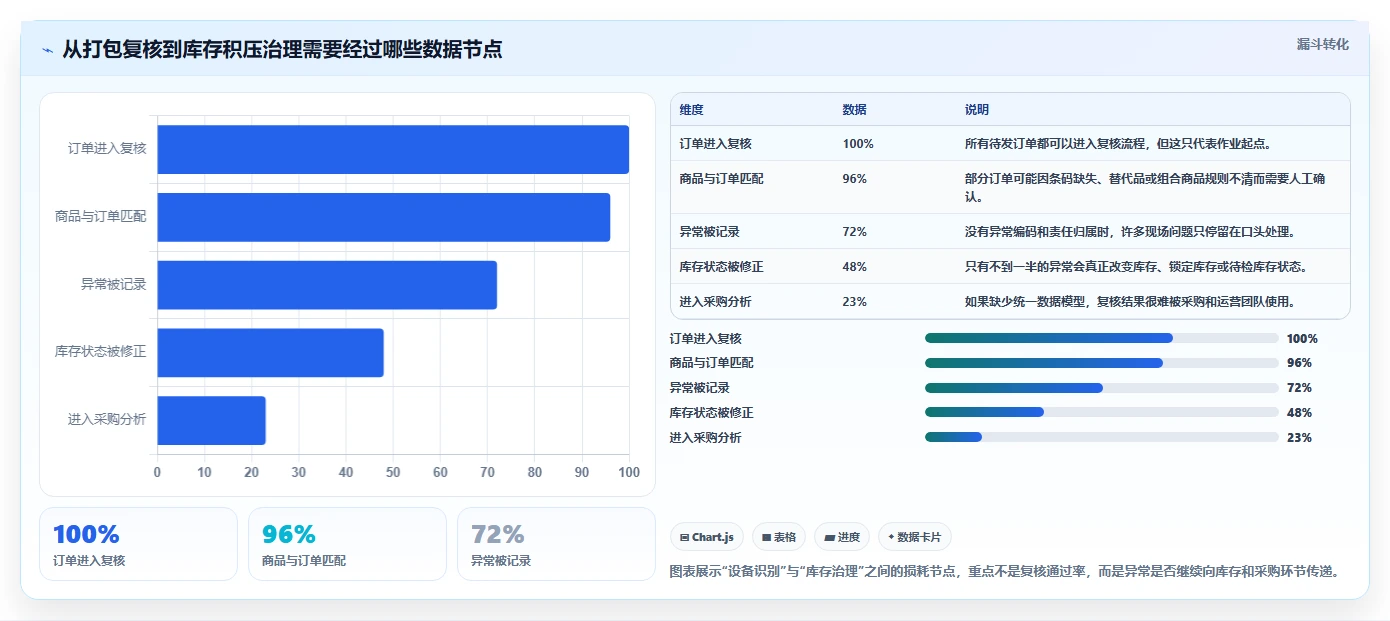Click the 库存状态被修正 bar in chart
The image size is (1390, 621).
(x=270, y=352)
